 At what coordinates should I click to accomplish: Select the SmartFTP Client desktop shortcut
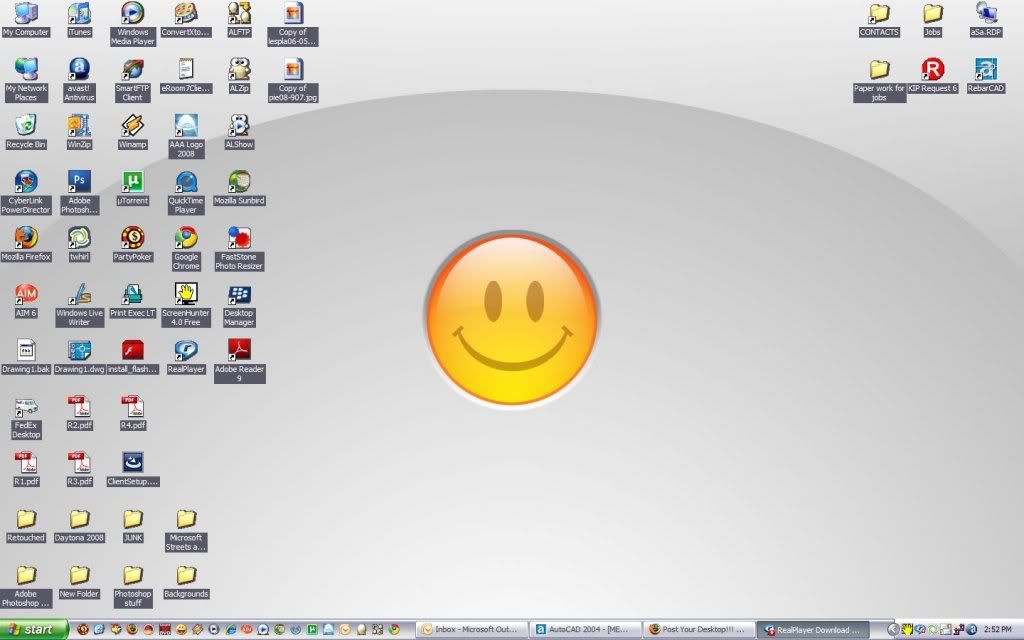pyautogui.click(x=133, y=80)
